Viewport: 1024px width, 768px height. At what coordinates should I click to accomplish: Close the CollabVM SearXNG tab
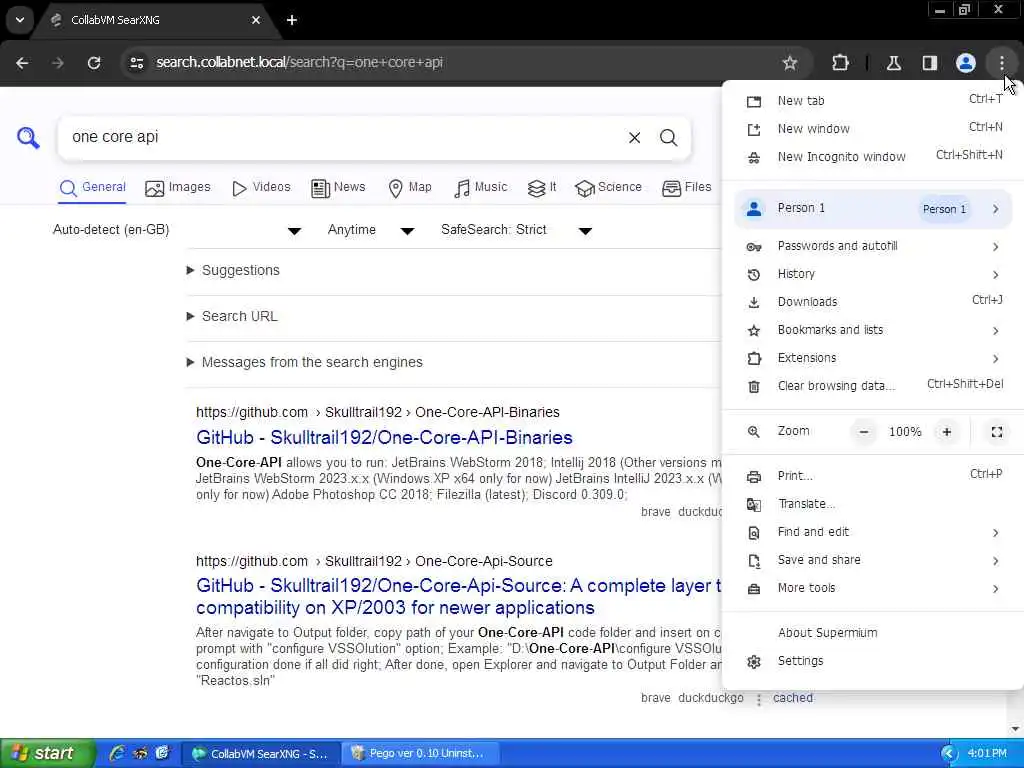coord(256,20)
